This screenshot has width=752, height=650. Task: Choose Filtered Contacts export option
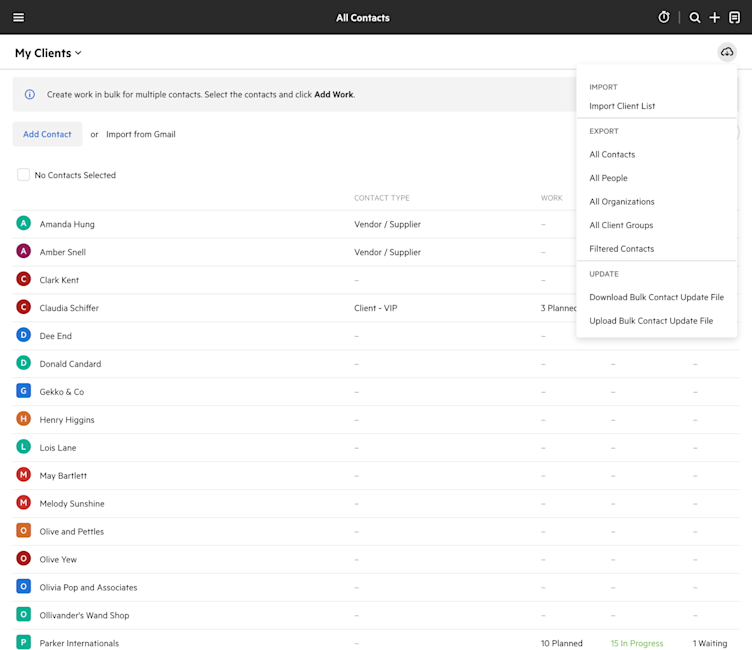622,248
